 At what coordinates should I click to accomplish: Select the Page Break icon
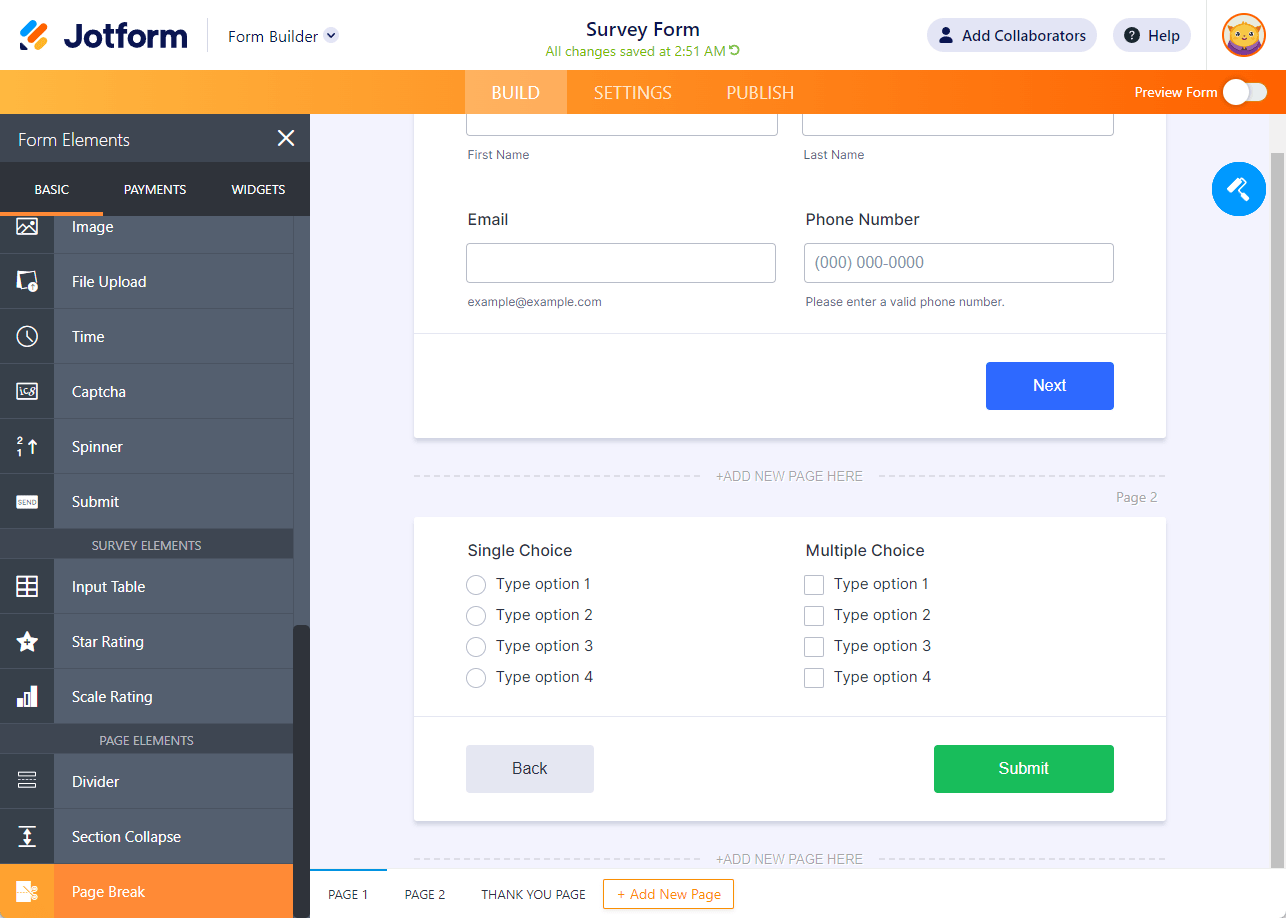[x=27, y=892]
